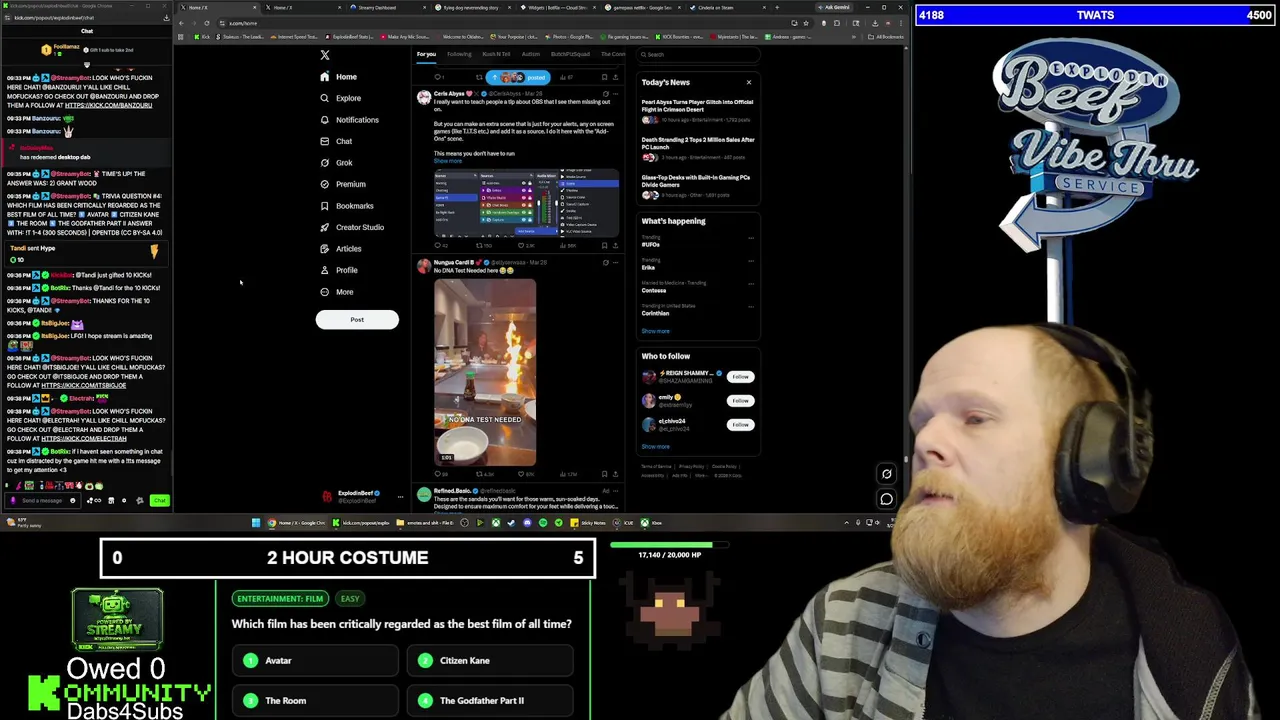Open the Autism timeline tab
Image resolution: width=1280 pixels, height=720 pixels.
(530, 54)
